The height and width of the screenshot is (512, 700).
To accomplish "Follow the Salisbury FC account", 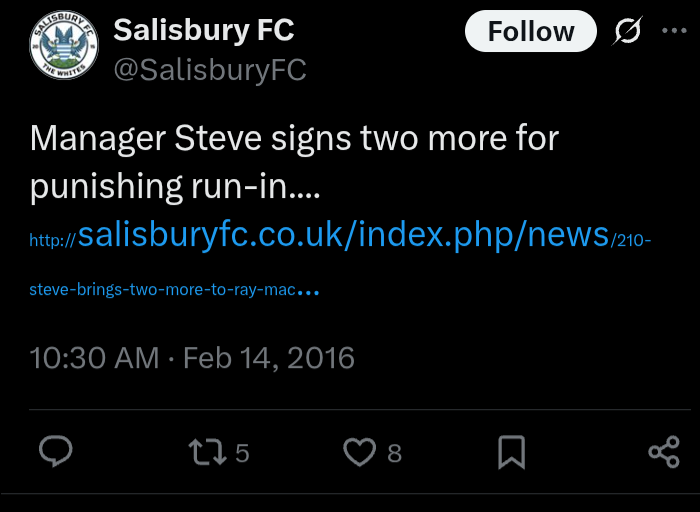I will [530, 32].
